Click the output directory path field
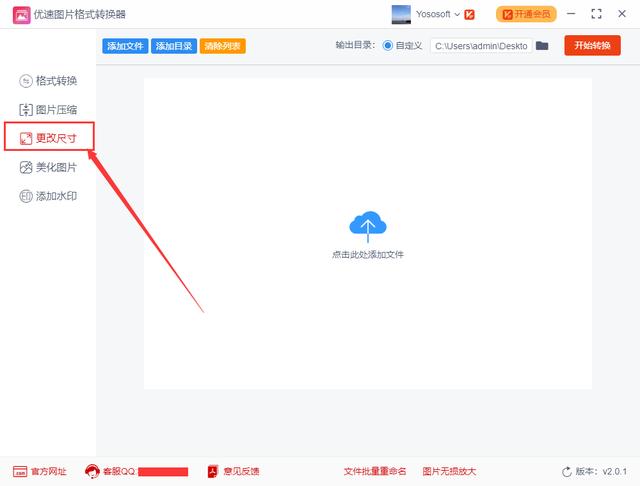 481,46
